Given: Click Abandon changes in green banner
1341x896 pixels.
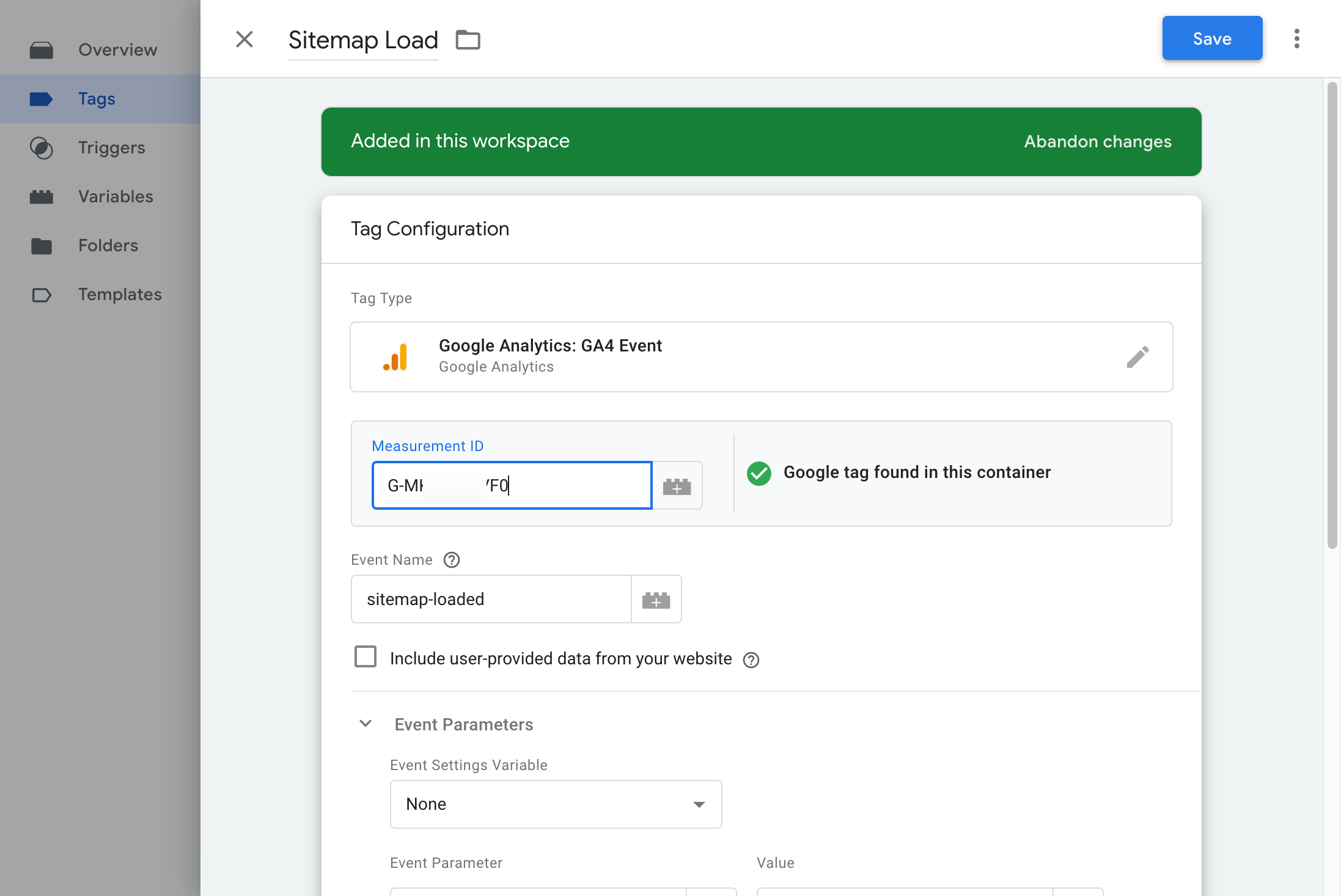Looking at the screenshot, I should (1098, 142).
